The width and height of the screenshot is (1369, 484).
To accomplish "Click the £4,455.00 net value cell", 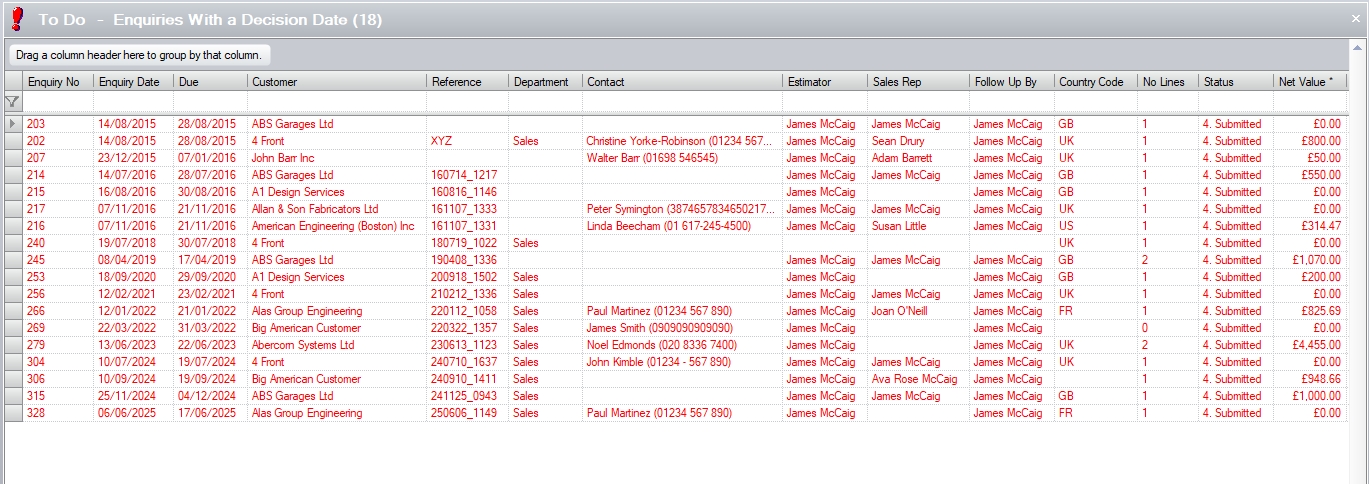I will click(1311, 345).
